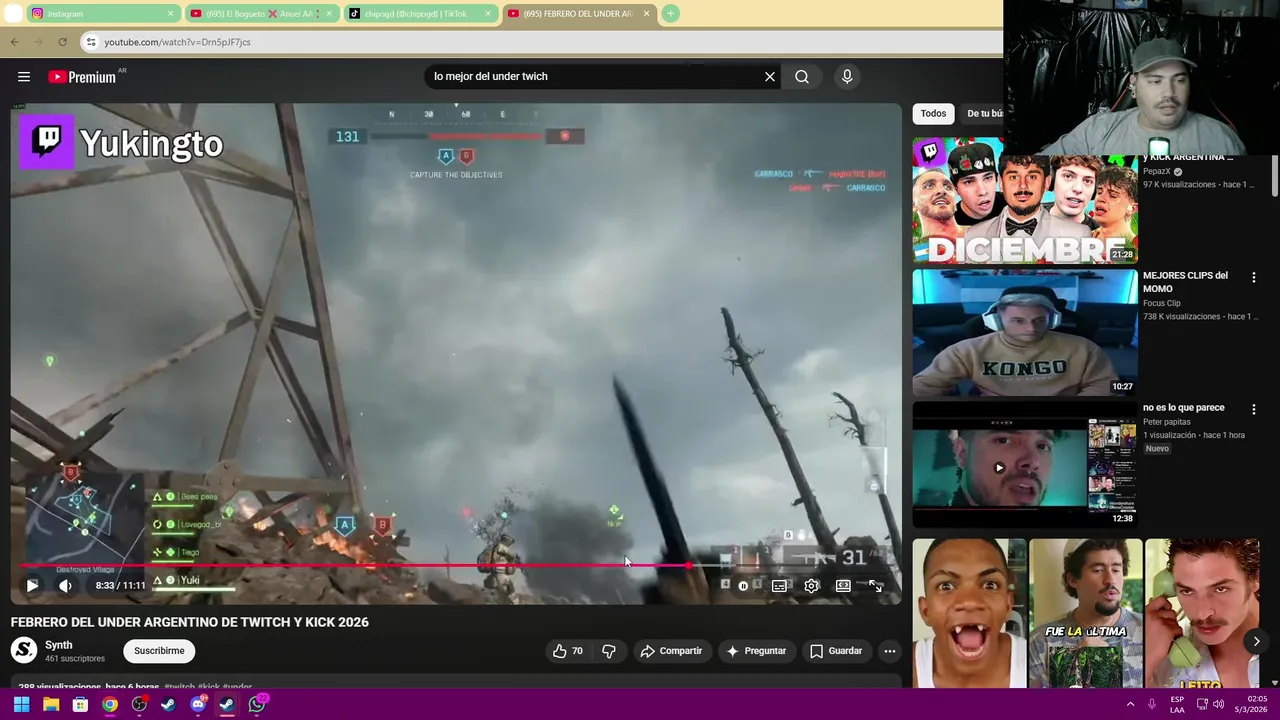Open a new browser tab
The width and height of the screenshot is (1280, 720).
coord(670,14)
